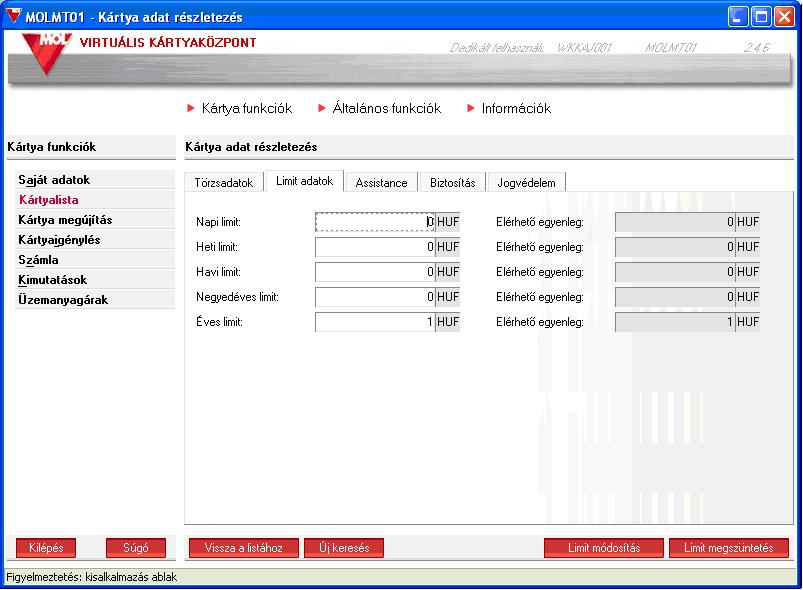Minimize the MOLMT01 window
Image resolution: width=803 pixels, height=590 pixels.
(737, 17)
